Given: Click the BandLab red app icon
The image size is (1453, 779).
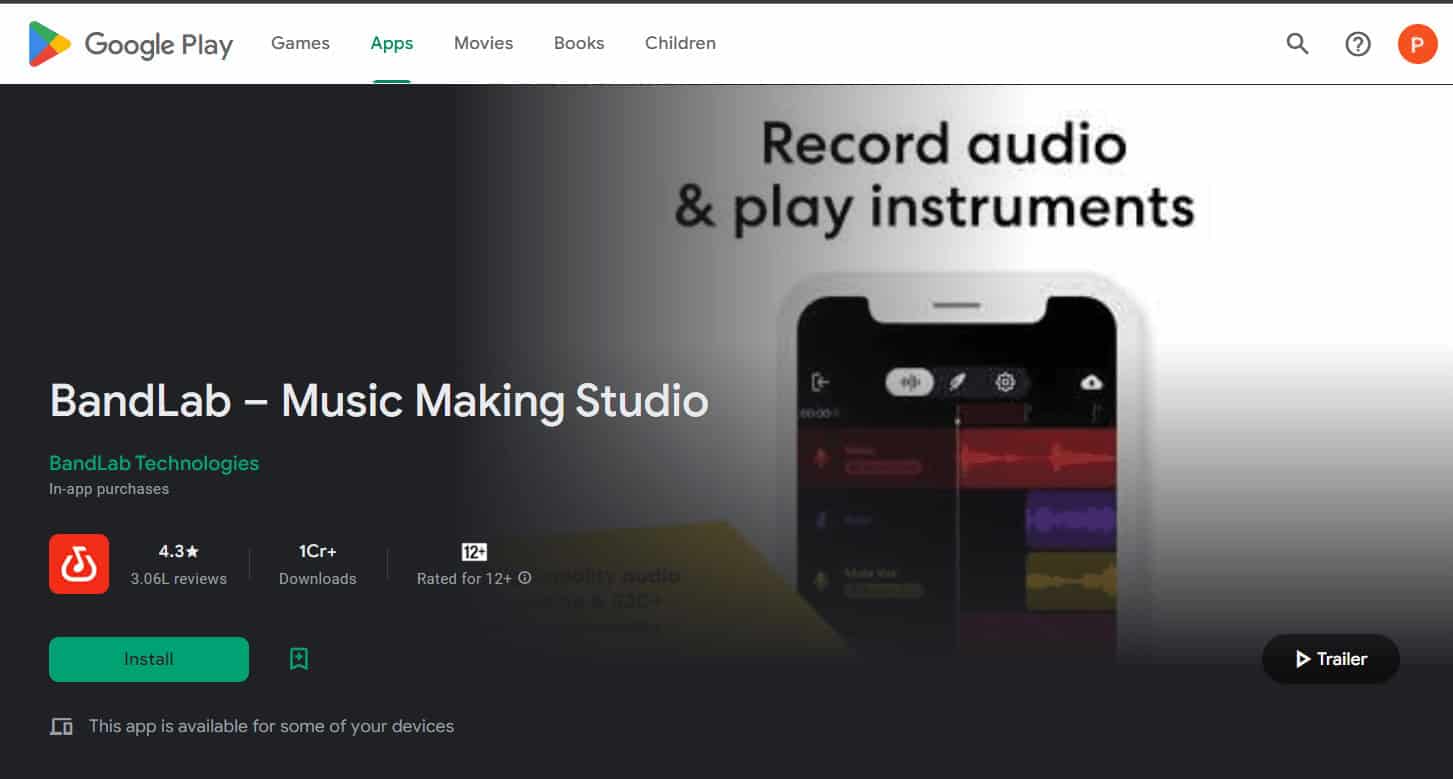Looking at the screenshot, I should pyautogui.click(x=79, y=564).
